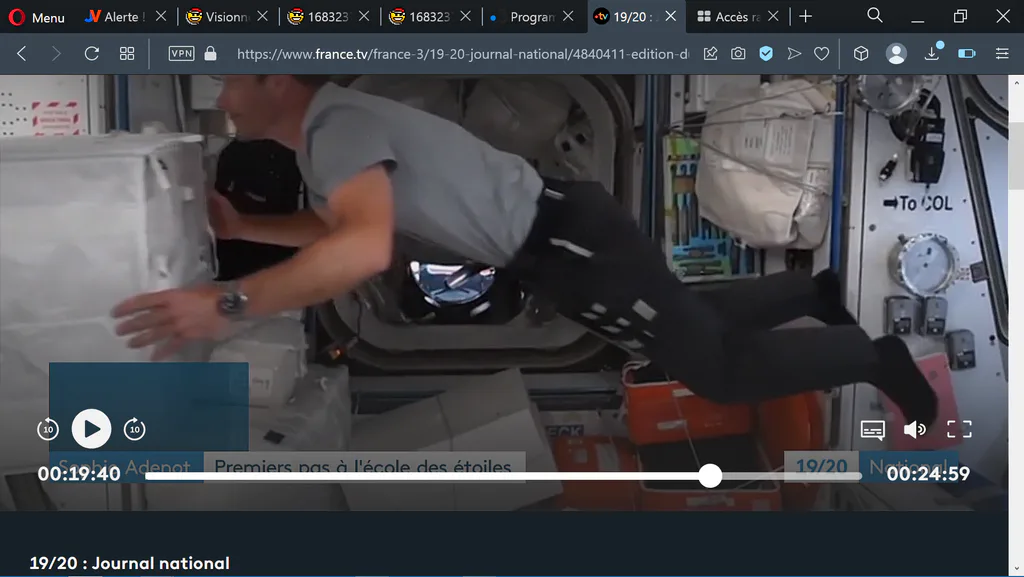Open the downloads panel
The width and height of the screenshot is (1024, 577).
coord(933,54)
